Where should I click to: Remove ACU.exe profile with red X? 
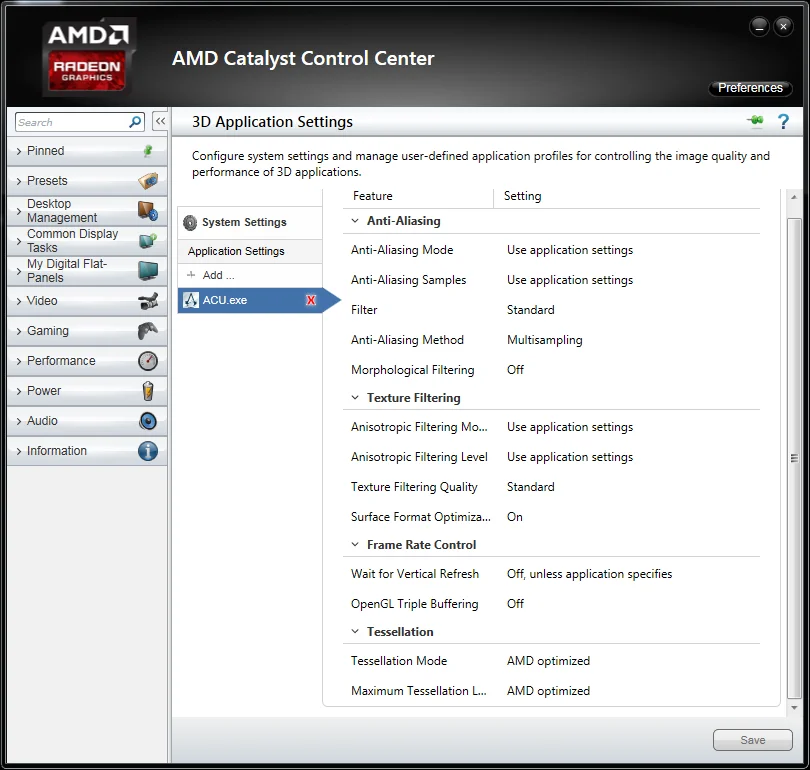click(311, 300)
